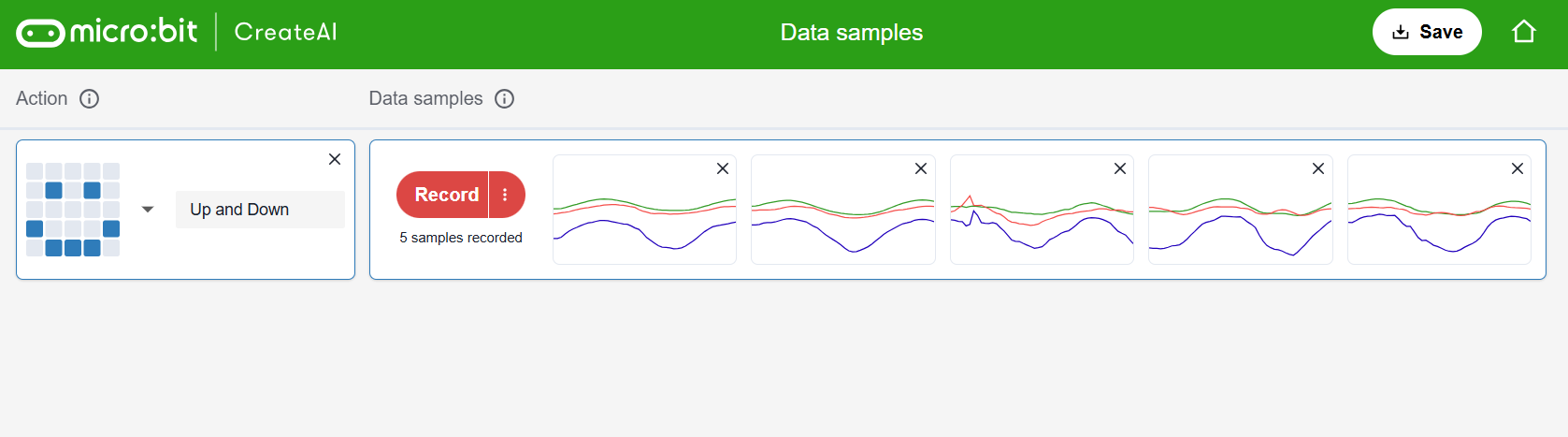Image resolution: width=1568 pixels, height=437 pixels.
Task: Select the first sample graph
Action: 644,220
